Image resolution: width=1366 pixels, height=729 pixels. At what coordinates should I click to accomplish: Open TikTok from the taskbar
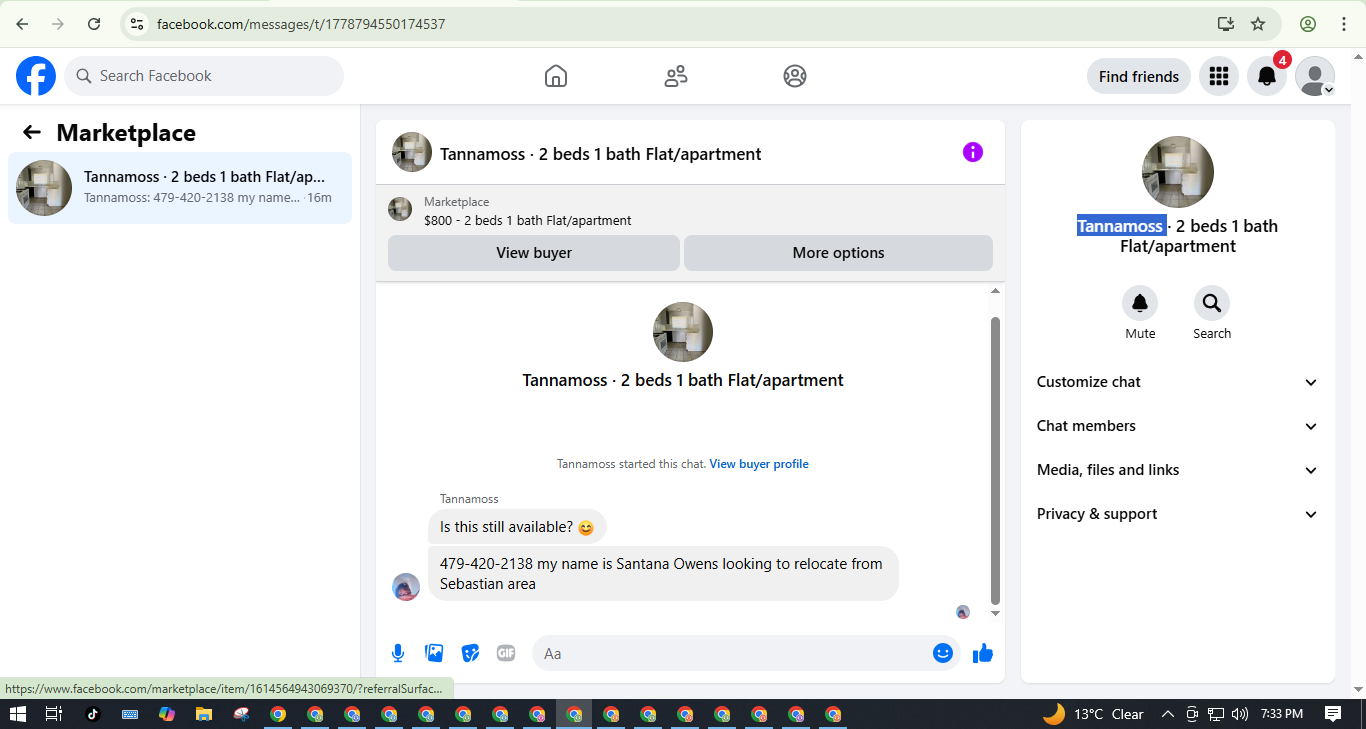click(93, 714)
